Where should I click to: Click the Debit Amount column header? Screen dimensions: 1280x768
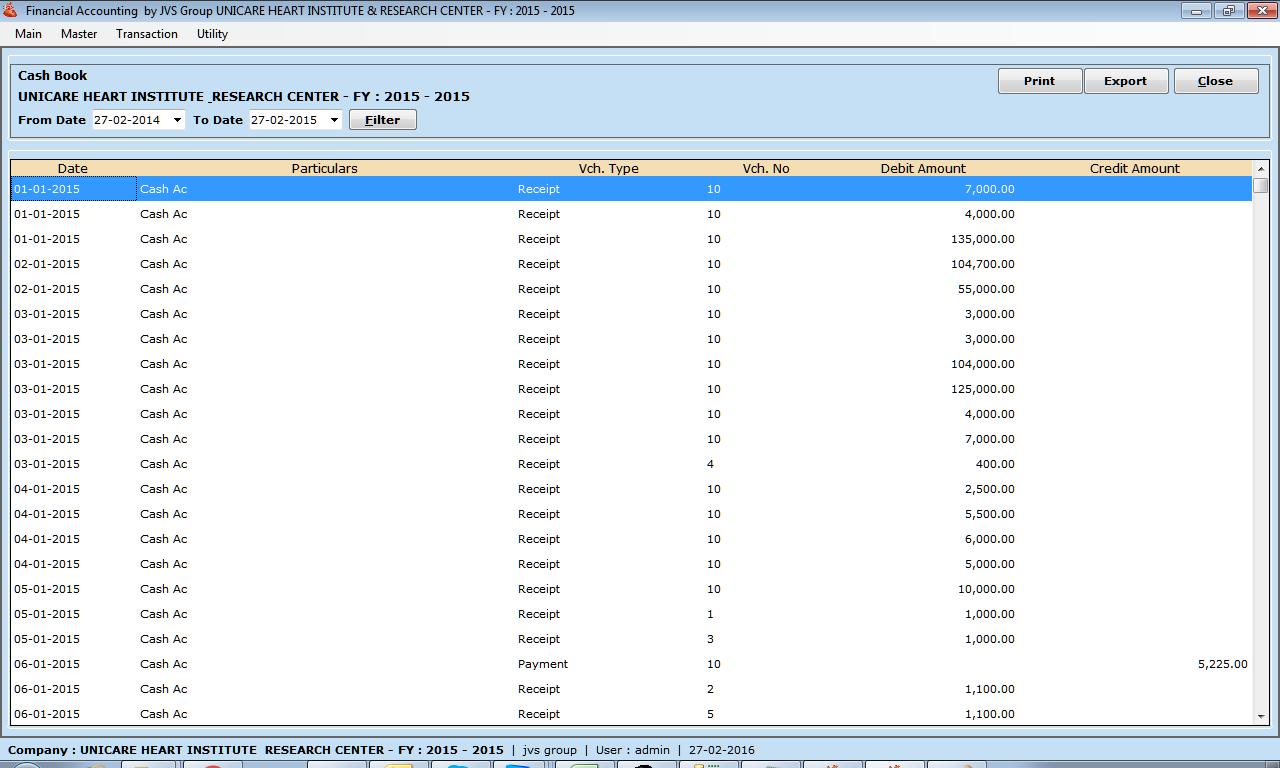coord(923,168)
